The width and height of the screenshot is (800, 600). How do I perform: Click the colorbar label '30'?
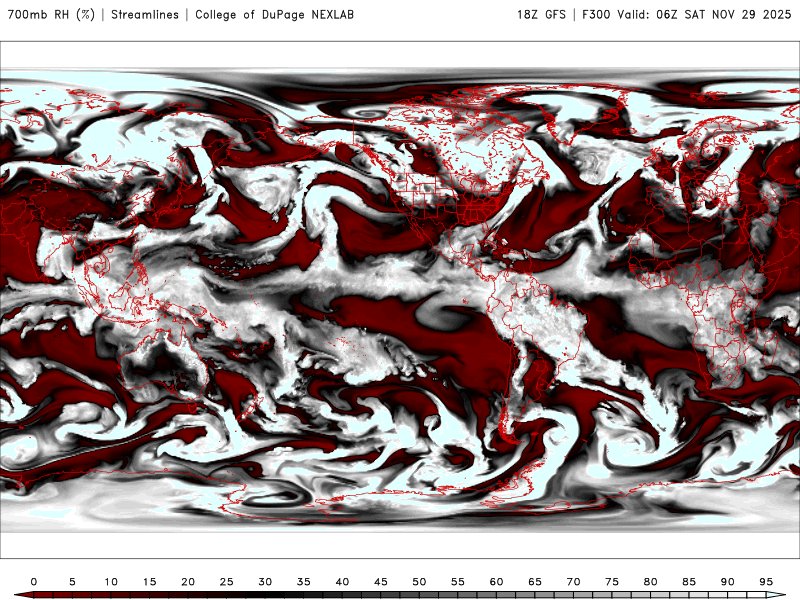tap(265, 582)
